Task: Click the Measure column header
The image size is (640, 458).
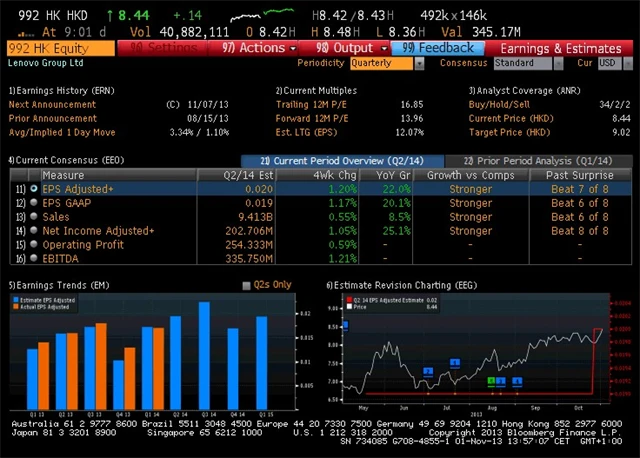Action: pos(118,175)
